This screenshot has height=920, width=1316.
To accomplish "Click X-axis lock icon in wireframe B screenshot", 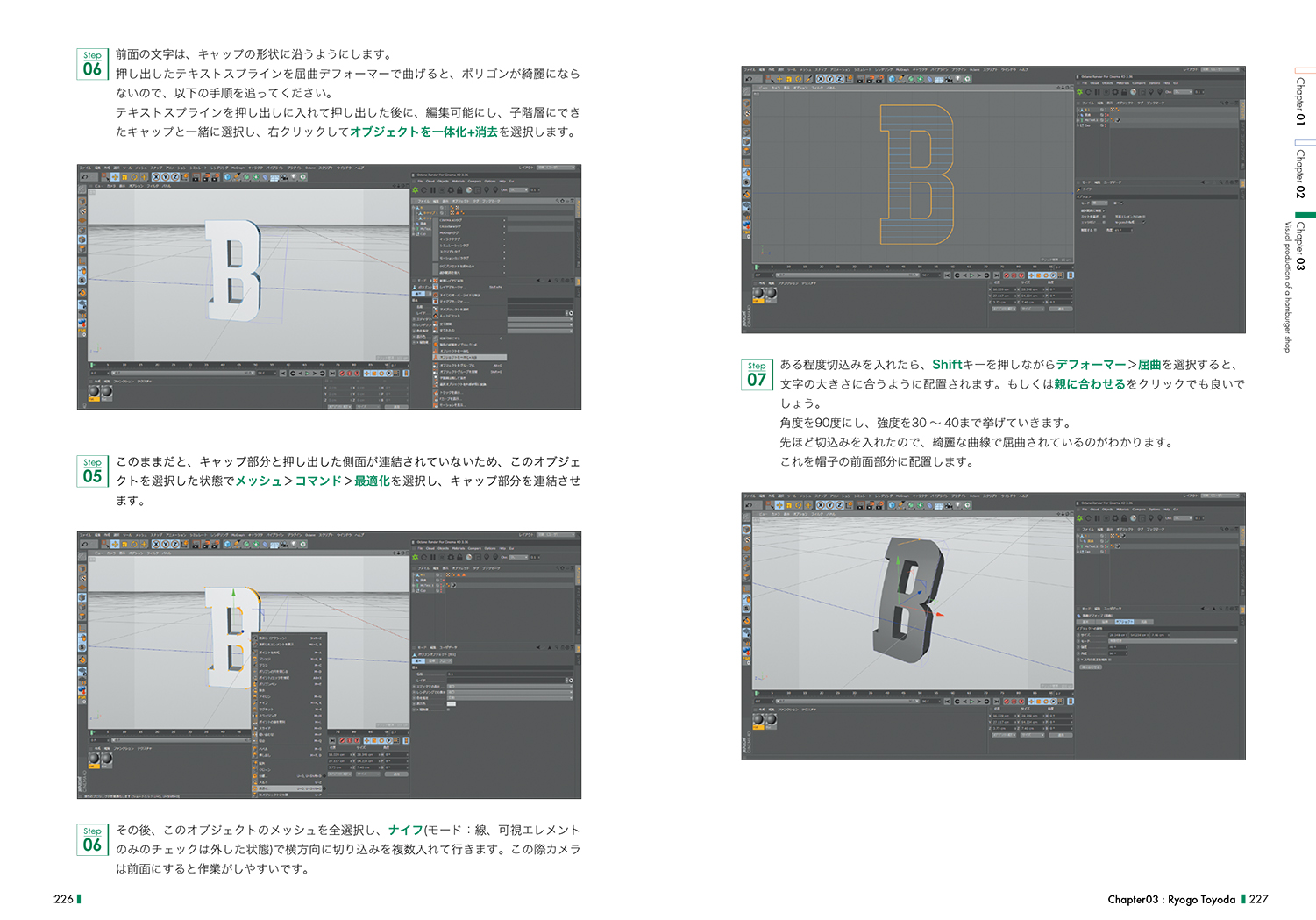I will tap(821, 79).
